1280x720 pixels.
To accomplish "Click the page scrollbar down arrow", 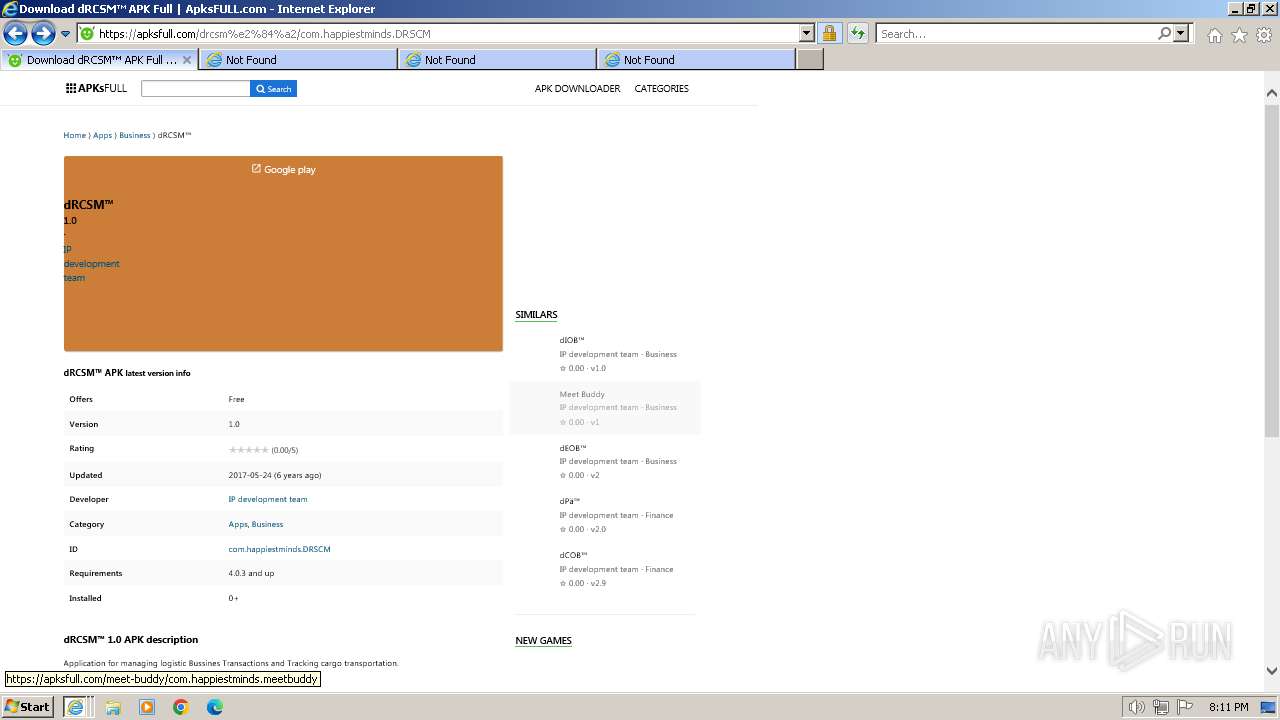I will [x=1271, y=671].
